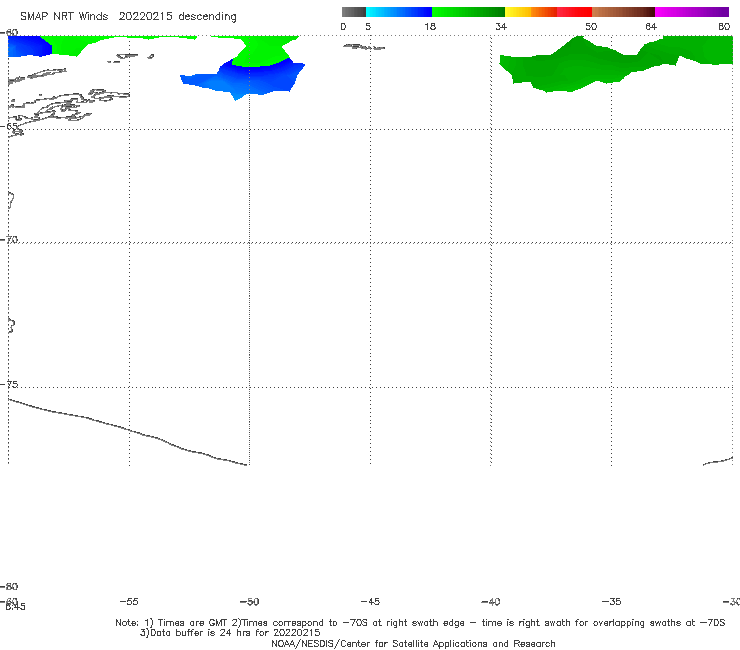The width and height of the screenshot is (740, 650).
Task: Click the gray 0-5 segment of the color bar
Action: pos(354,12)
